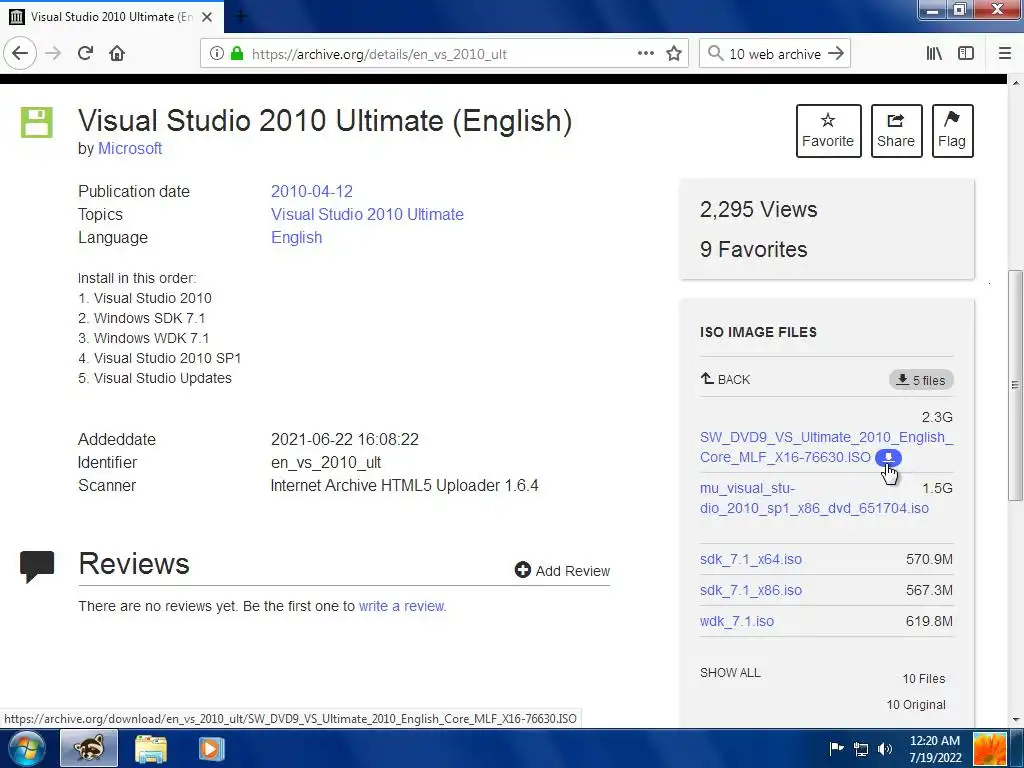Click the vertical page scrollbar thumb
Image resolution: width=1024 pixels, height=768 pixels.
click(x=1015, y=385)
